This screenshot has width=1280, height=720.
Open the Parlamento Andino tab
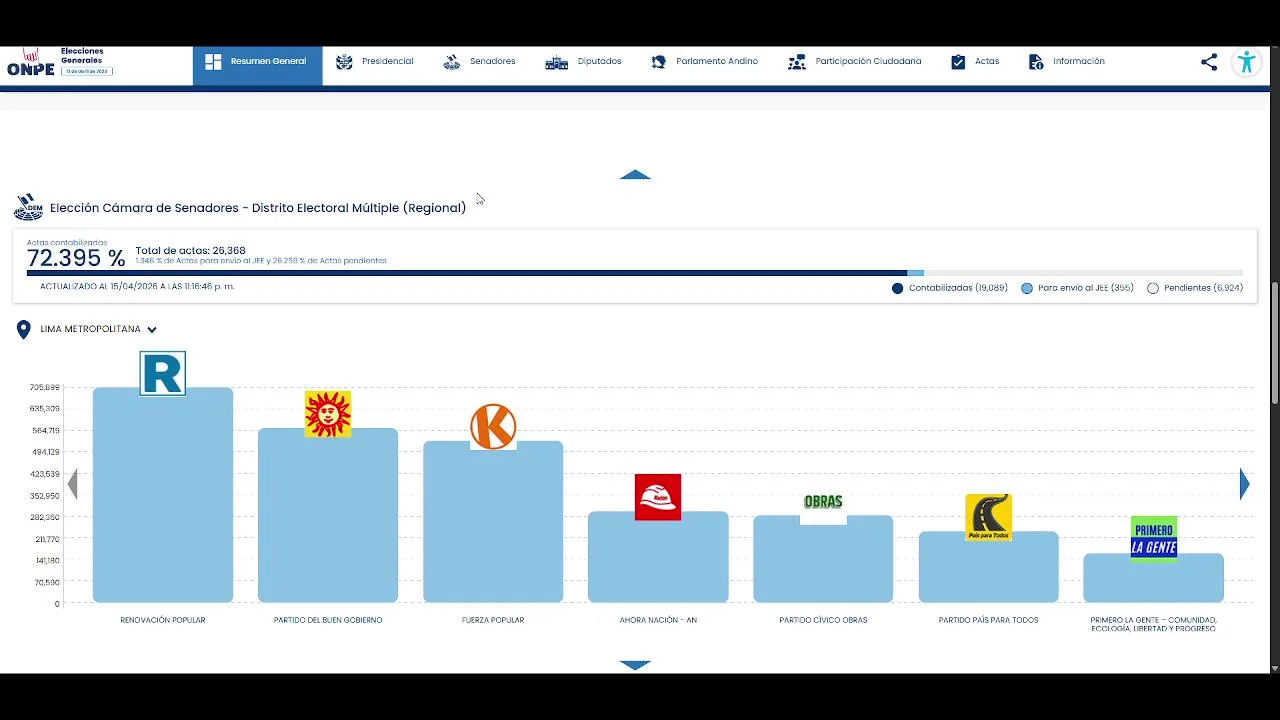(704, 62)
